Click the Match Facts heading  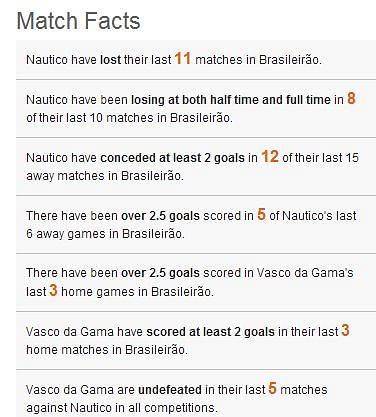78,21
